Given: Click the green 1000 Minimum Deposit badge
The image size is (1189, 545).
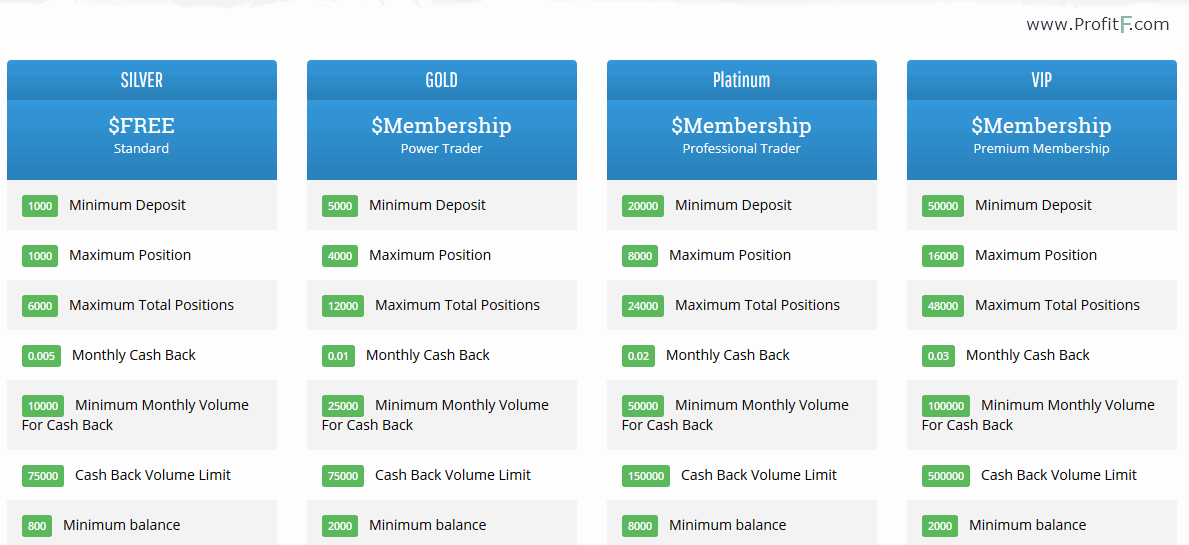Looking at the screenshot, I should pos(40,206).
